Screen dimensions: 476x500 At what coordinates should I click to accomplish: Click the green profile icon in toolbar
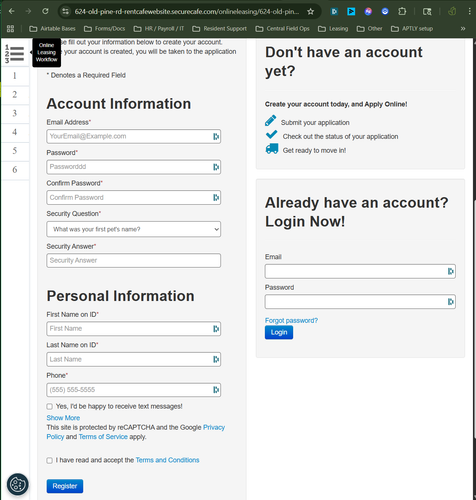click(452, 11)
